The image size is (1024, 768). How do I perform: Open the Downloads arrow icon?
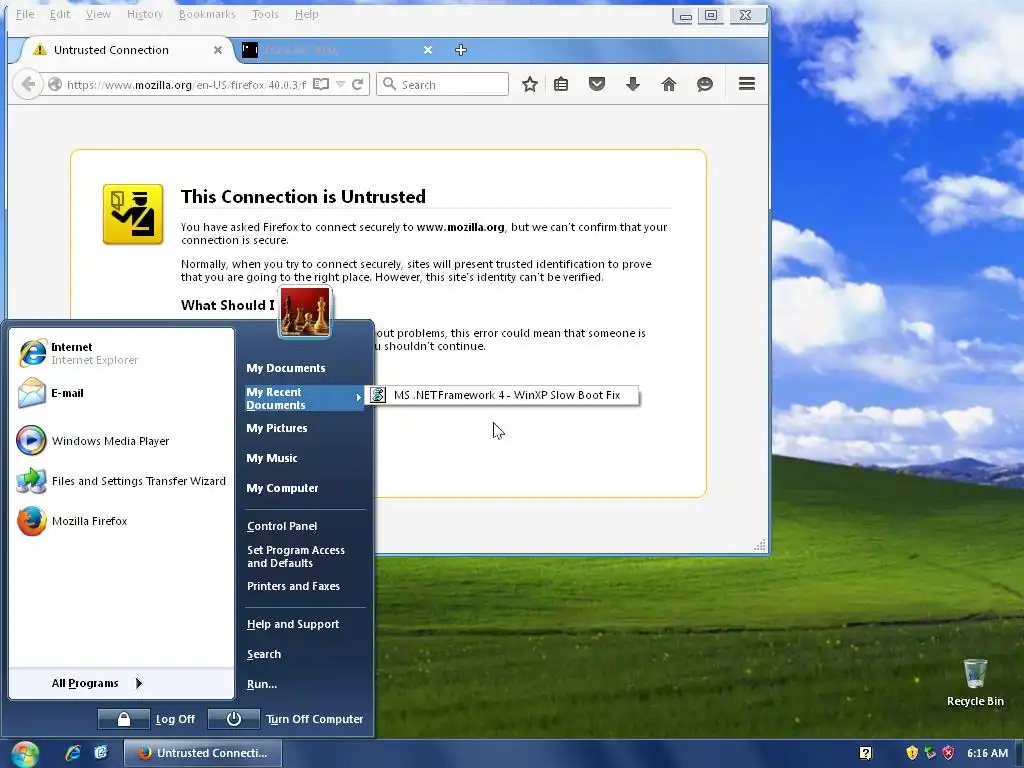633,84
